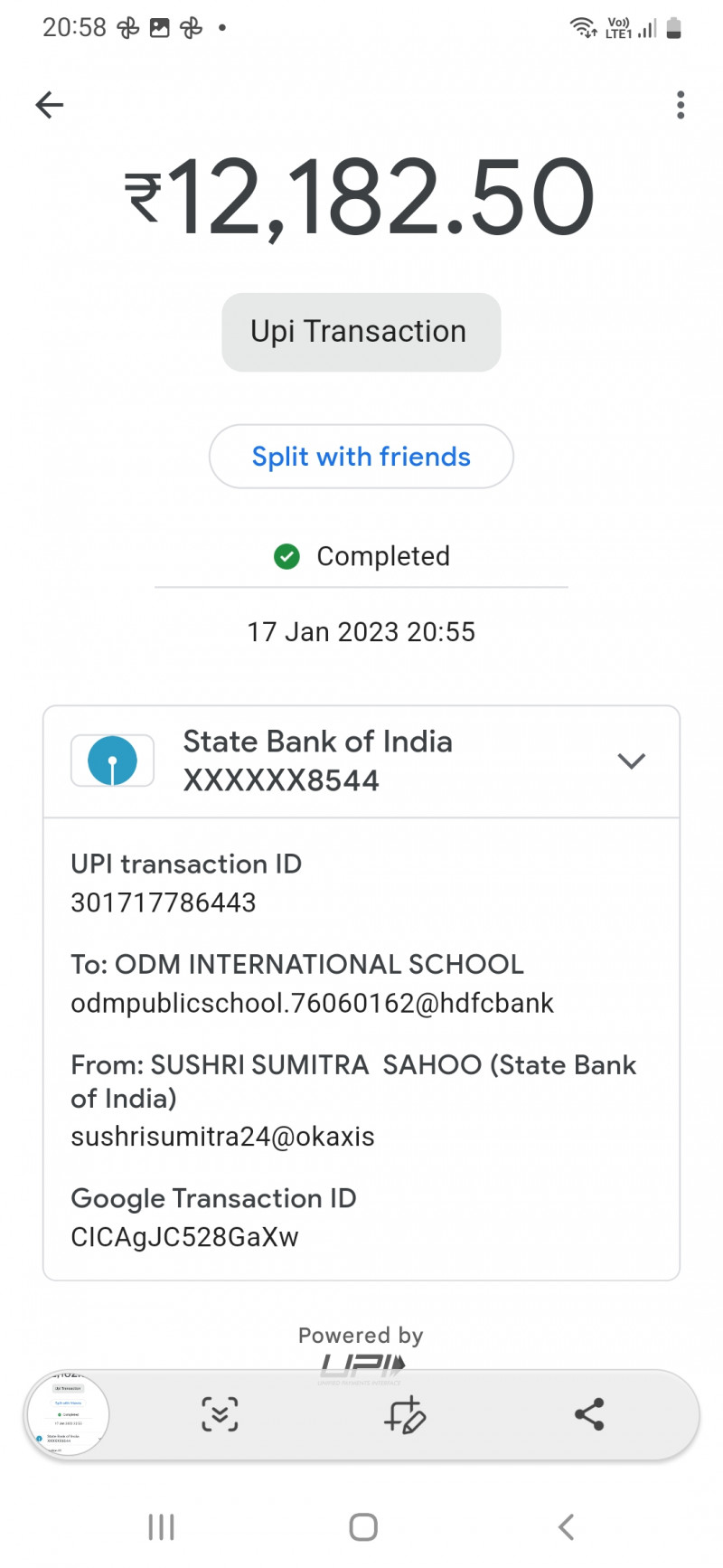Share the screenshot via share icon

pos(589,1414)
